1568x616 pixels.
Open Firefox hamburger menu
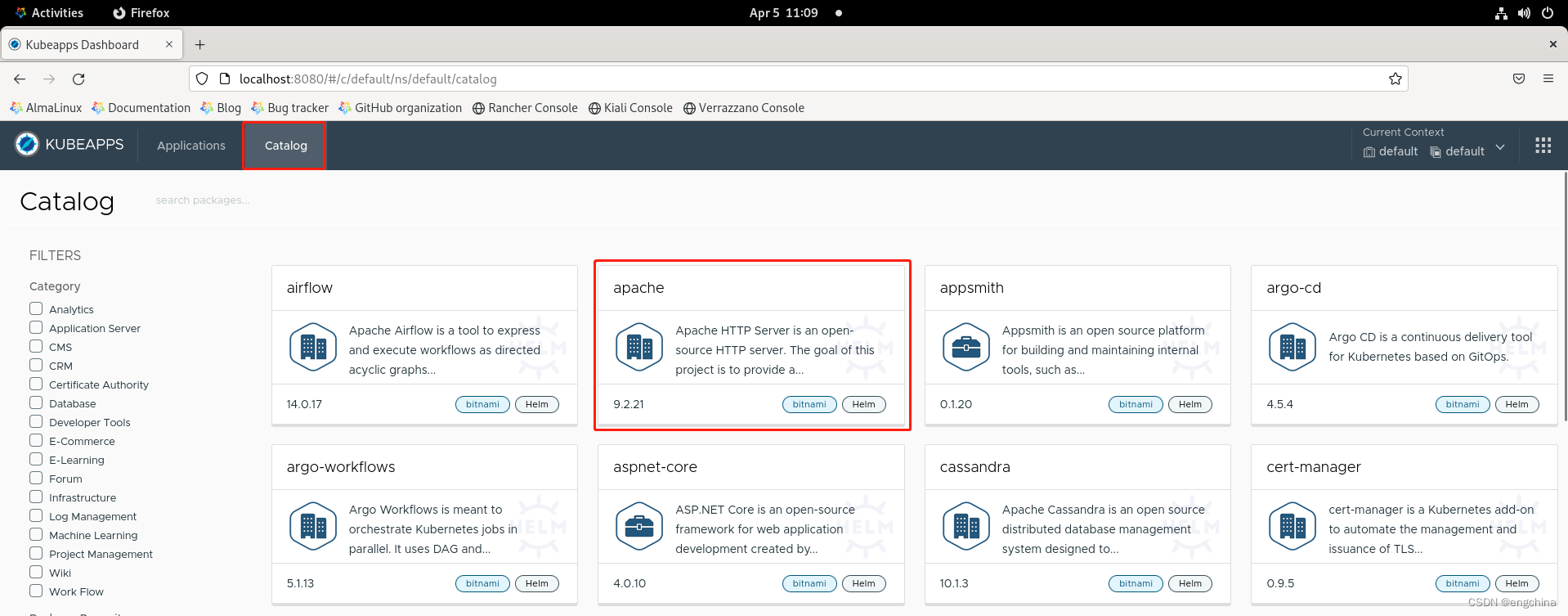[x=1548, y=79]
